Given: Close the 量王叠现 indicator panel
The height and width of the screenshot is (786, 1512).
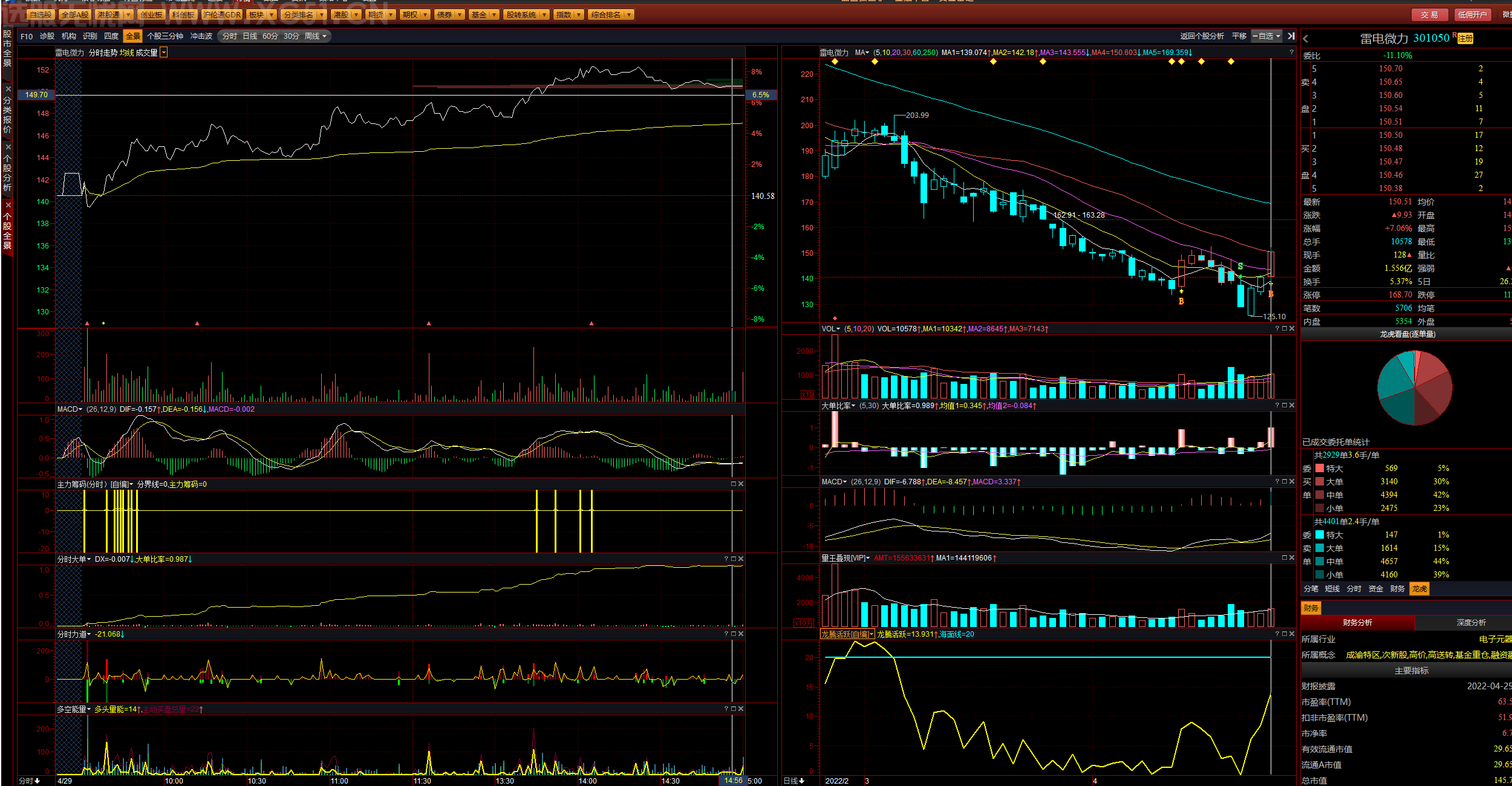Looking at the screenshot, I should pos(1292,558).
